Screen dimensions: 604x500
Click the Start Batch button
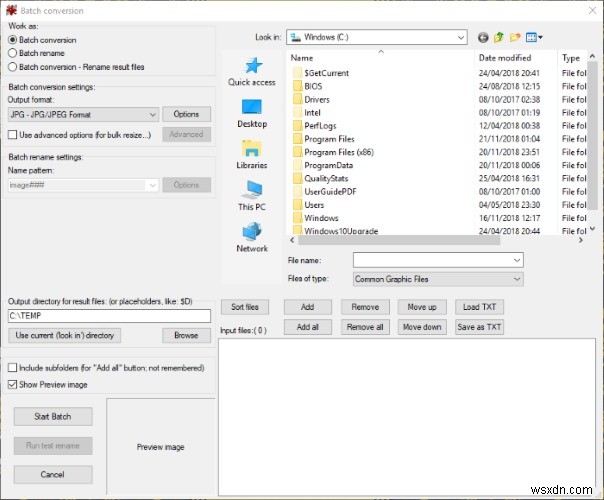(x=53, y=416)
